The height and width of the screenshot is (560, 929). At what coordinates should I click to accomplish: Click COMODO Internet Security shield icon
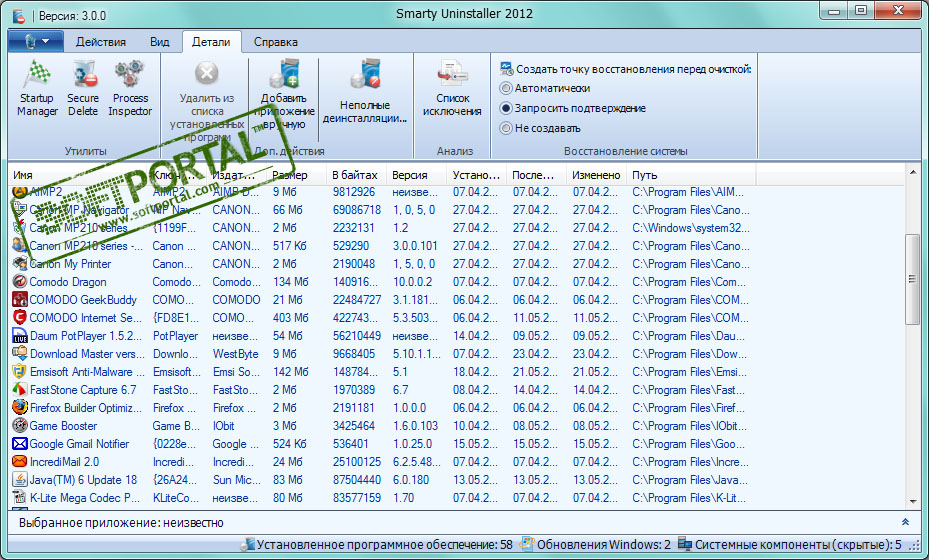20,318
